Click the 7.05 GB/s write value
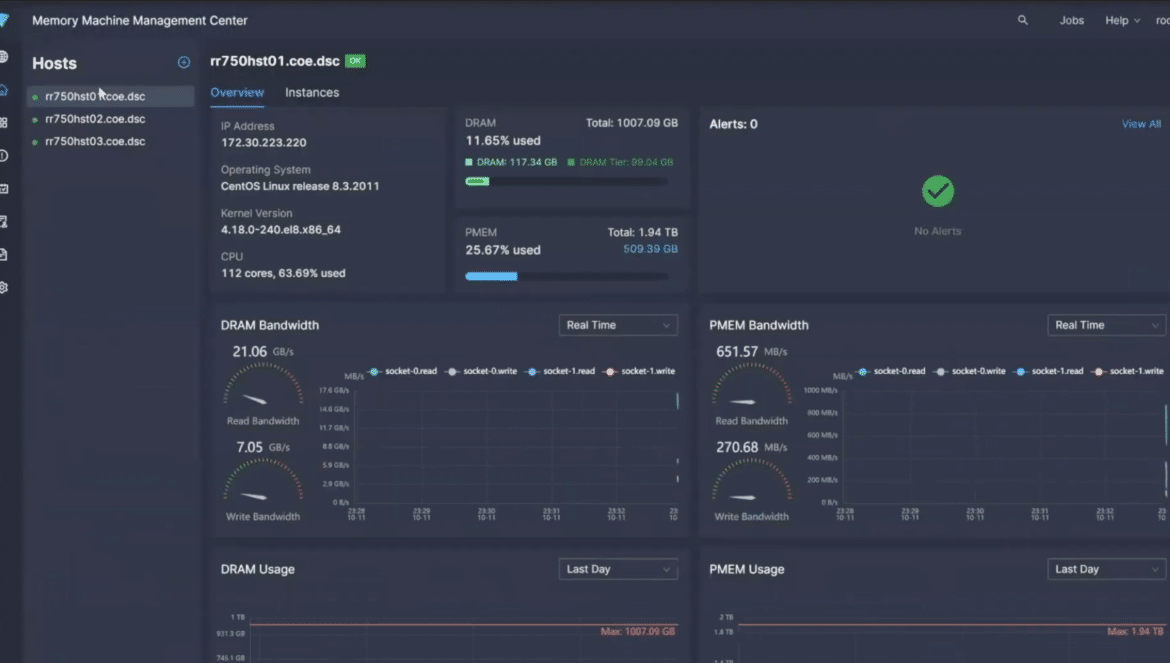 coord(263,447)
